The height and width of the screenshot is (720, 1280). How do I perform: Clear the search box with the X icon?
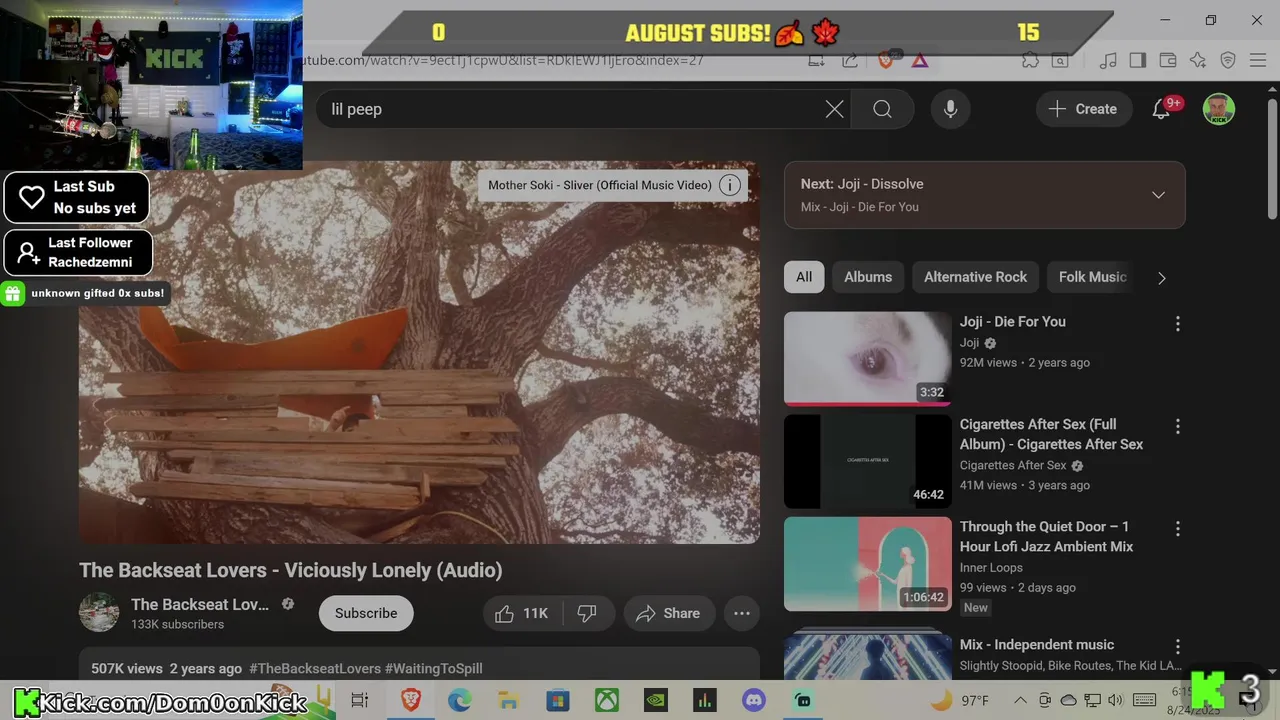[834, 109]
